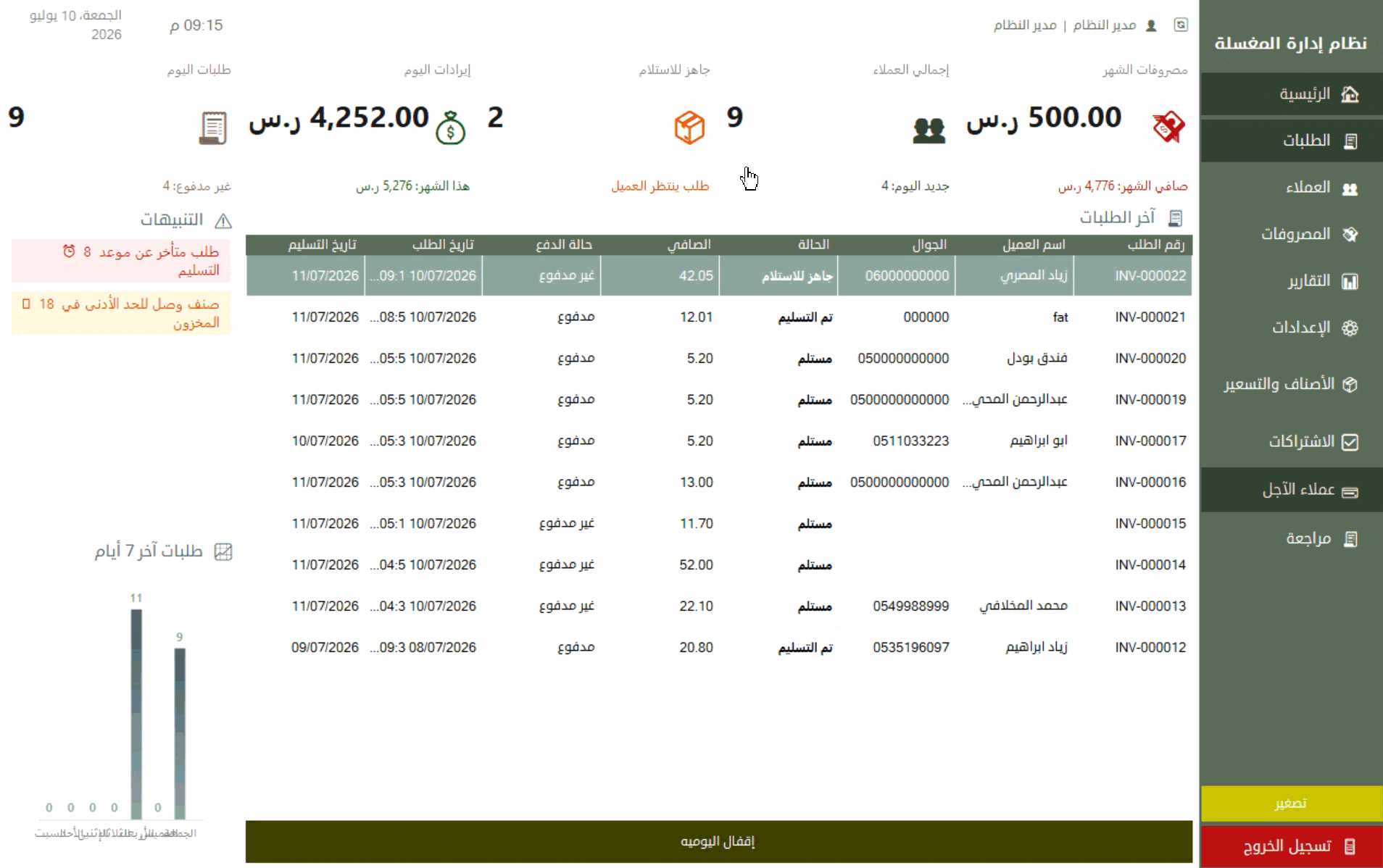Click the red tag icon in مصروفات الشهر card
Viewport: 1383px width, 868px height.
(x=1168, y=127)
